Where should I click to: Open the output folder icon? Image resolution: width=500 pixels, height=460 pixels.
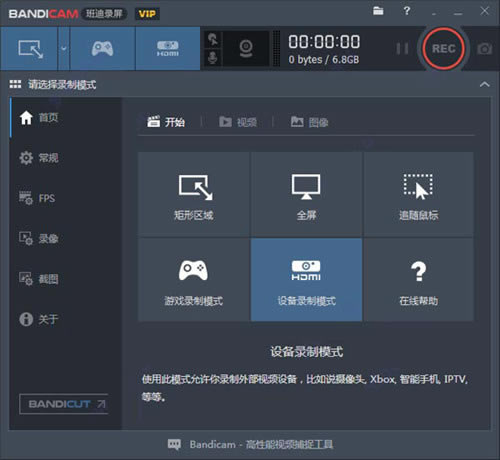click(x=378, y=11)
